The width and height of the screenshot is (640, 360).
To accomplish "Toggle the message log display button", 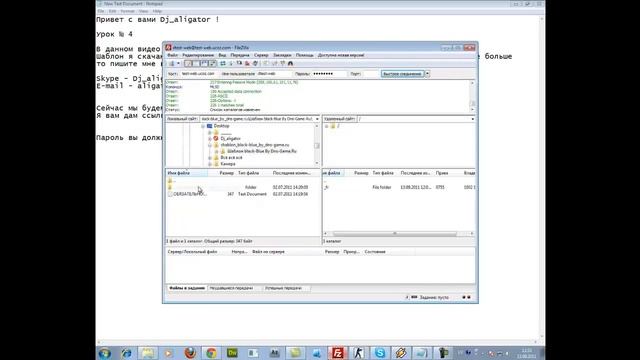I will [x=188, y=63].
